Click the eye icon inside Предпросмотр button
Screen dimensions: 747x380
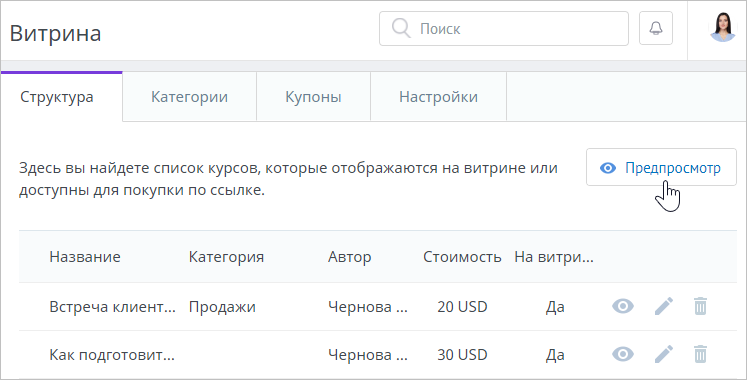click(608, 168)
